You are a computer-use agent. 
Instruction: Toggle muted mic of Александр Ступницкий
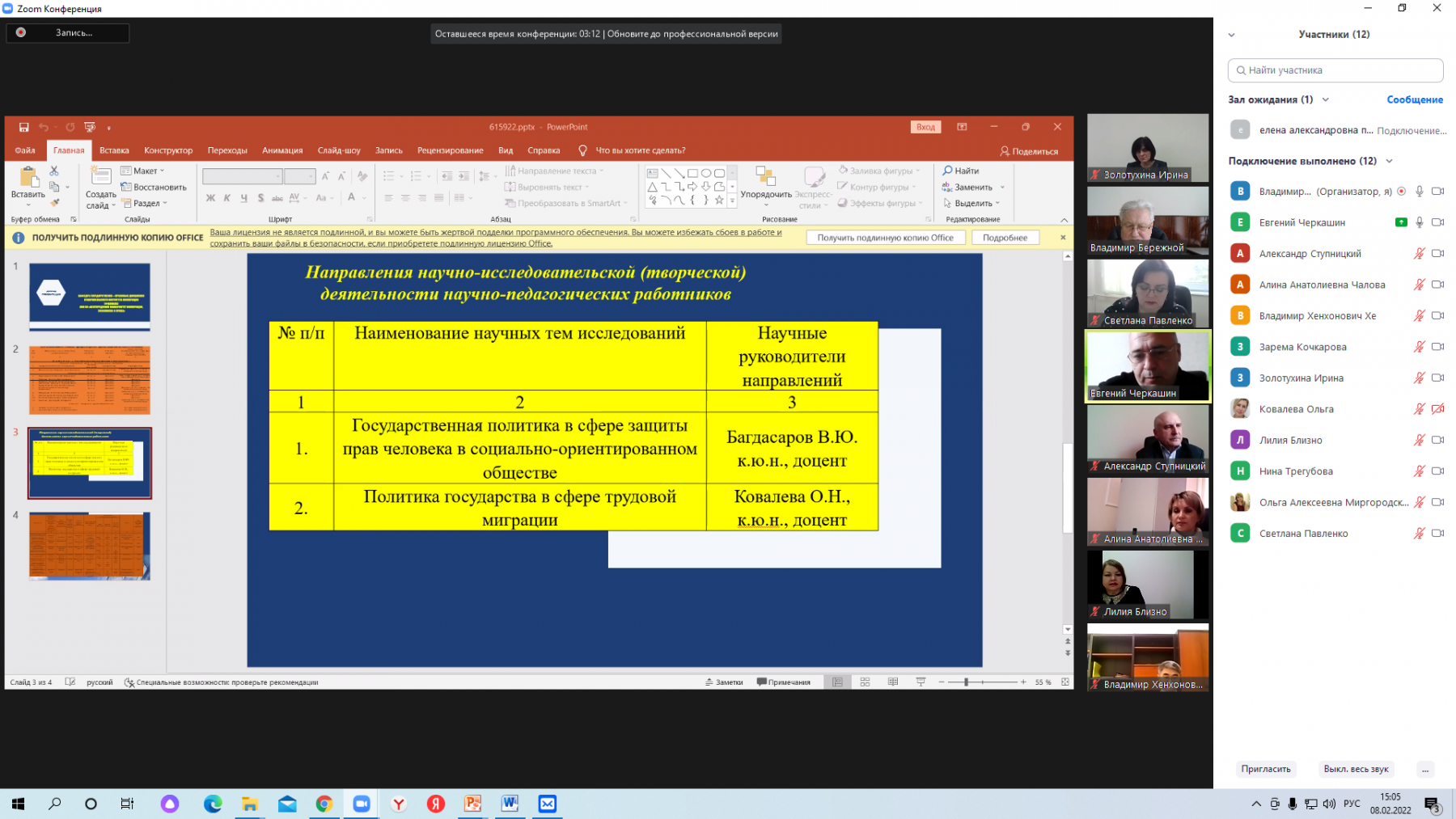pyautogui.click(x=1419, y=253)
